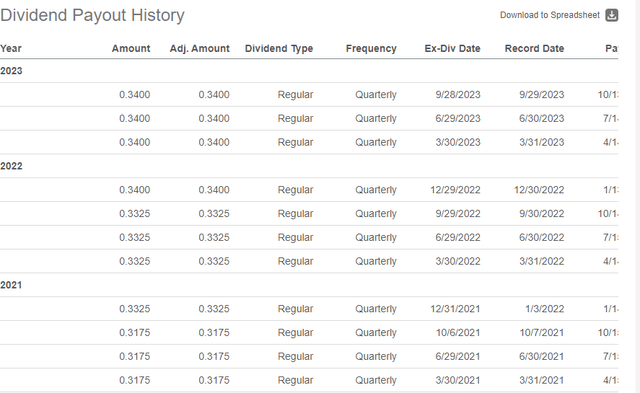Click the download spreadsheet icon
The height and width of the screenshot is (393, 640).
tap(611, 15)
